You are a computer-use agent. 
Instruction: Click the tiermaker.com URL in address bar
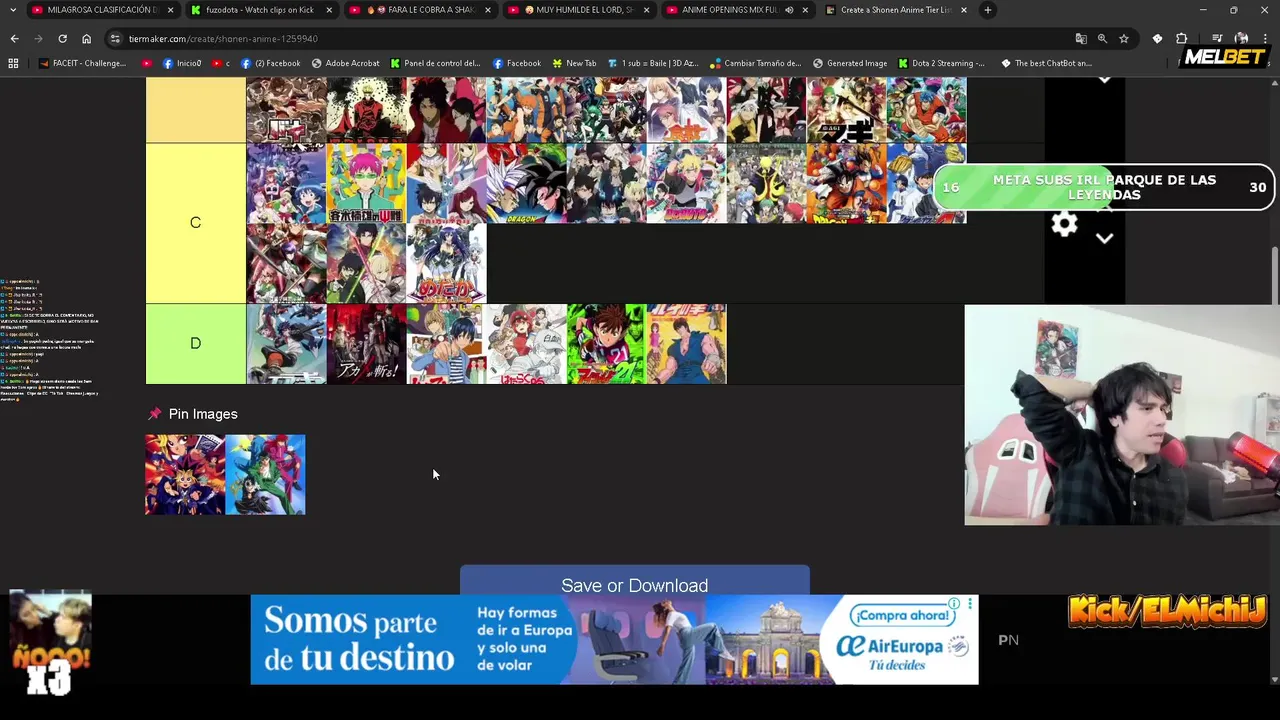tap(223, 38)
